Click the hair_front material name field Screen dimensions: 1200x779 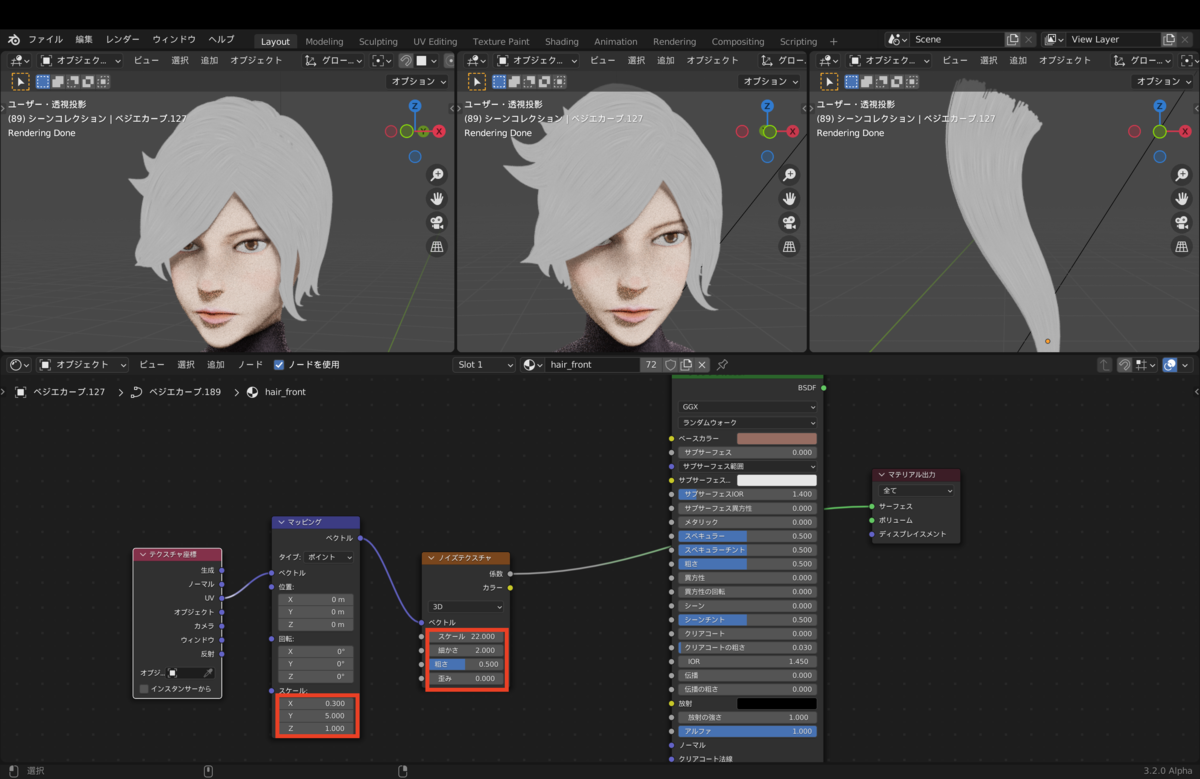pos(592,365)
